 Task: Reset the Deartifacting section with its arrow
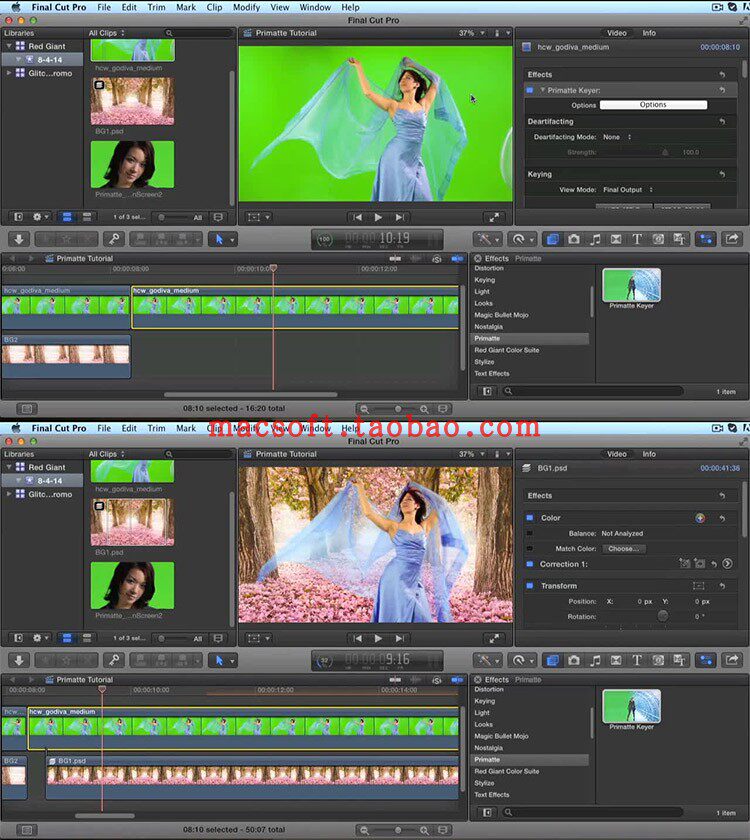point(722,122)
